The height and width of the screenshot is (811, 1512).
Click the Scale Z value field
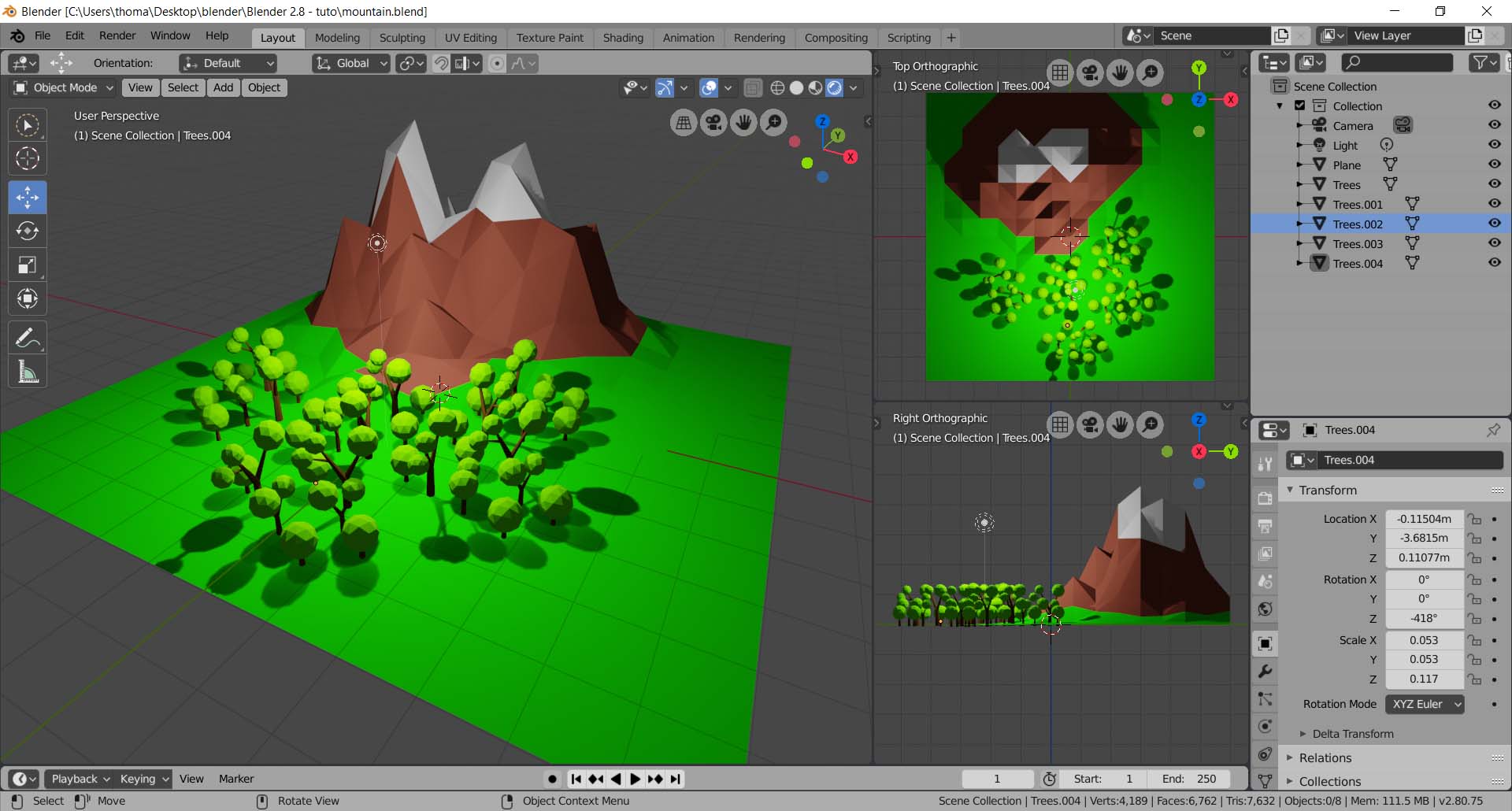point(1423,679)
